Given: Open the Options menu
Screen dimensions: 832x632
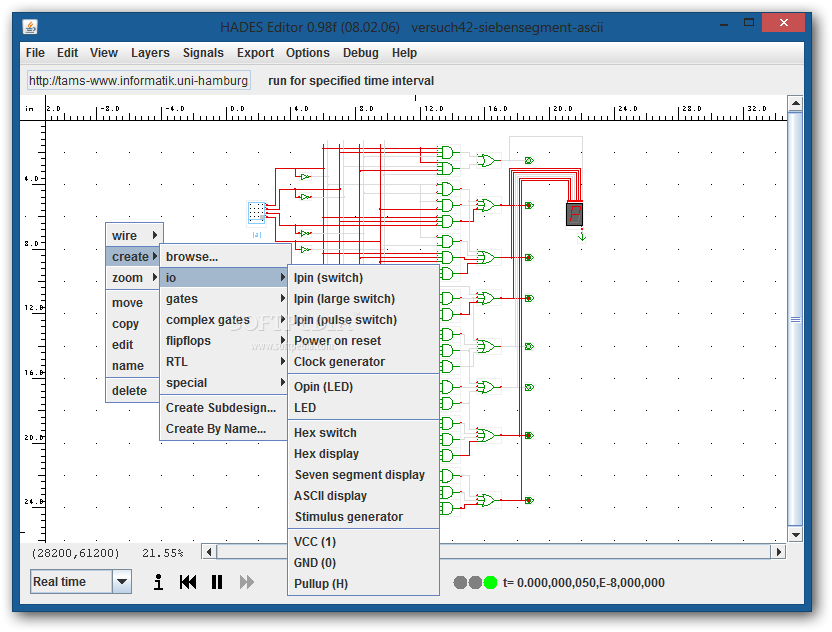Looking at the screenshot, I should click(x=308, y=53).
